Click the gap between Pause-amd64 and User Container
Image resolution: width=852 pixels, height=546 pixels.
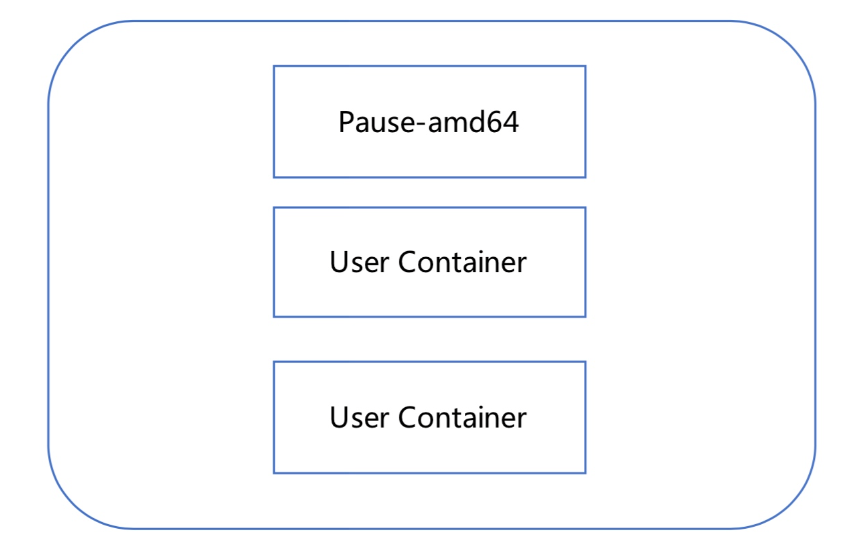[429, 192]
